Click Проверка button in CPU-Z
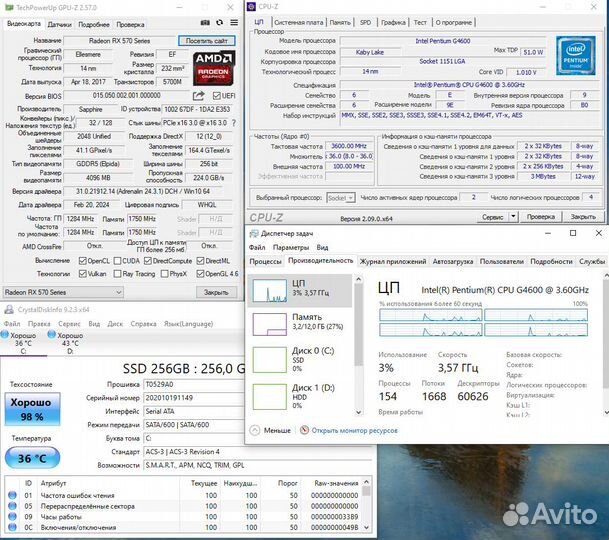609x540 pixels. coord(540,216)
